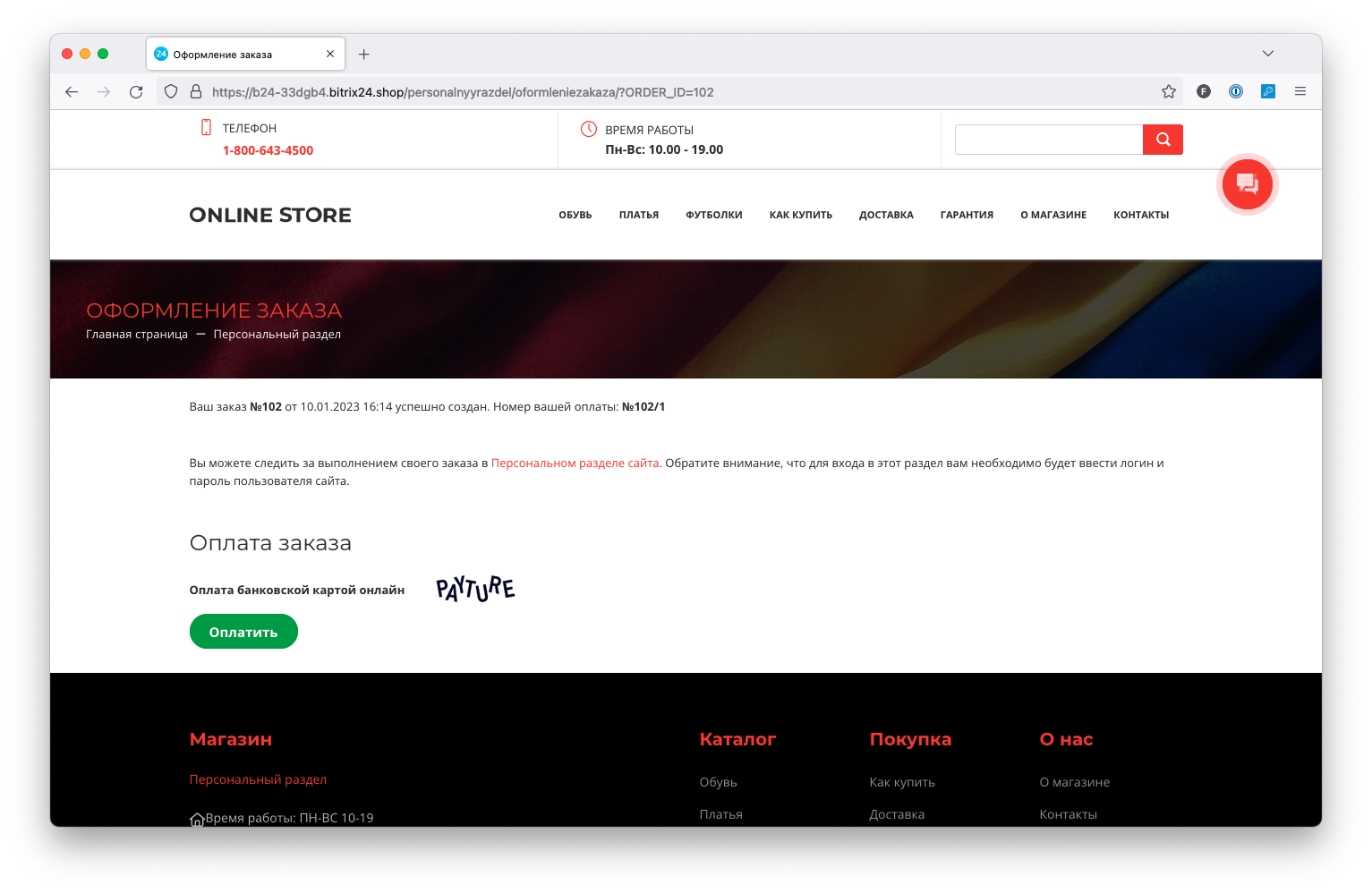Open the ОБУВЬ menu item
The width and height of the screenshot is (1372, 893).
pos(575,215)
